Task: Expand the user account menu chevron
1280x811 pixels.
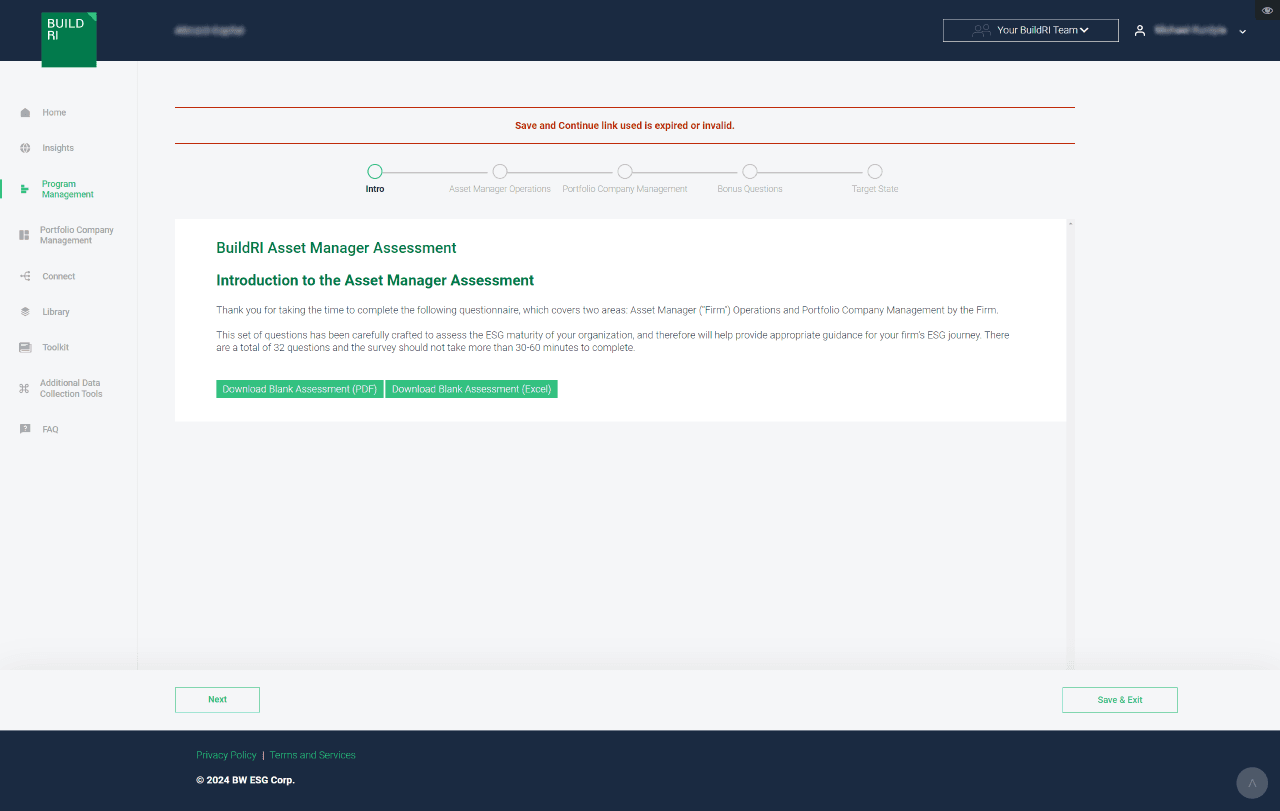Action: (x=1243, y=32)
